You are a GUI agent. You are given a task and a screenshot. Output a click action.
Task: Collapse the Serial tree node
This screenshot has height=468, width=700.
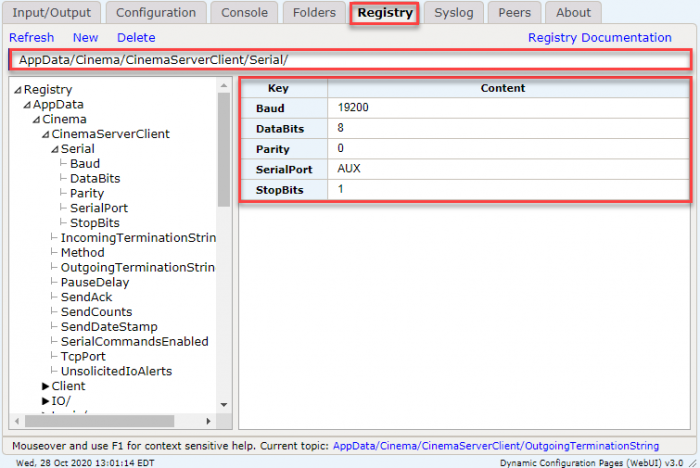[x=55, y=149]
